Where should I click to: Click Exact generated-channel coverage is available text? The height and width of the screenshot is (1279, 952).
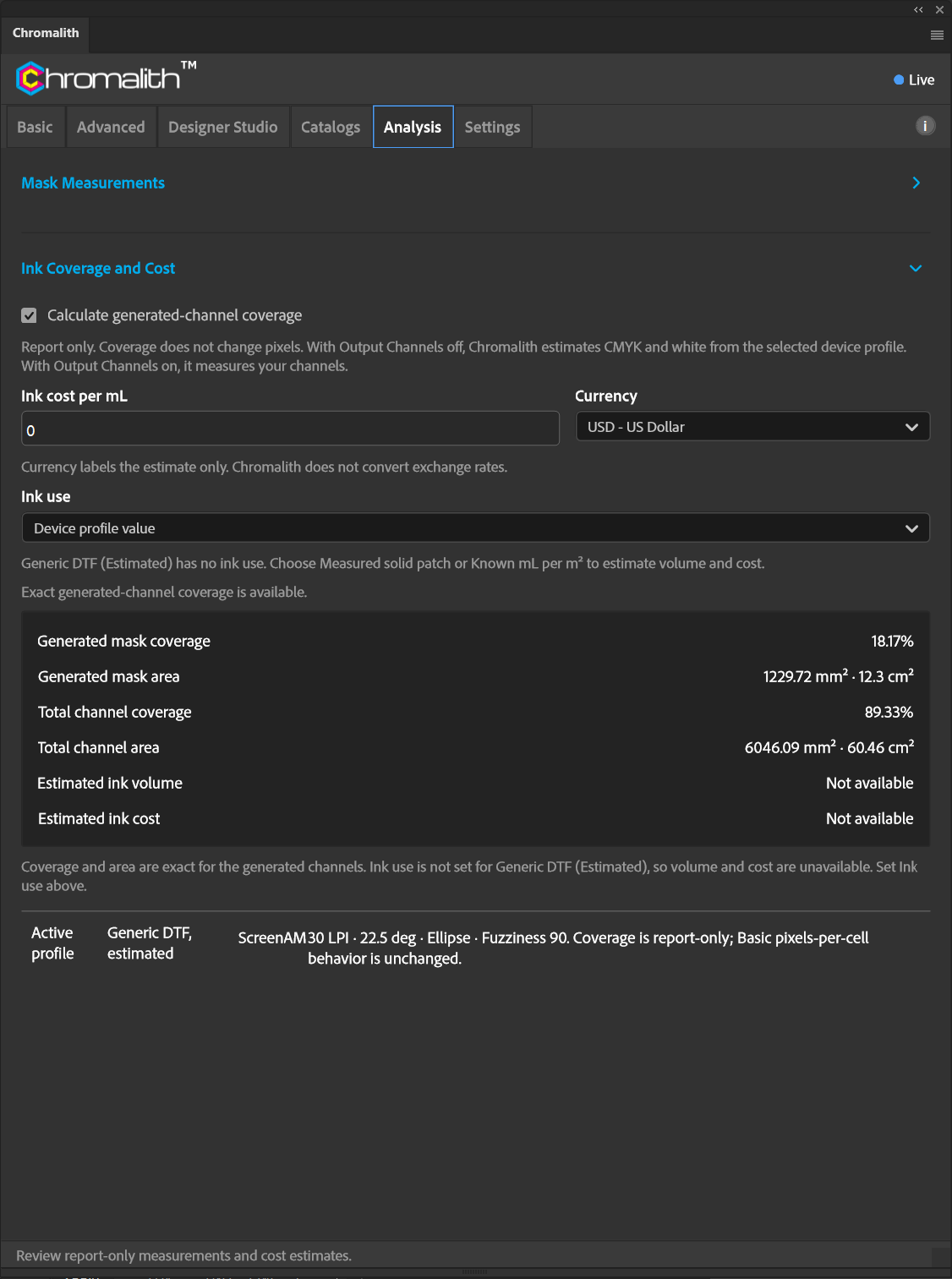(164, 593)
